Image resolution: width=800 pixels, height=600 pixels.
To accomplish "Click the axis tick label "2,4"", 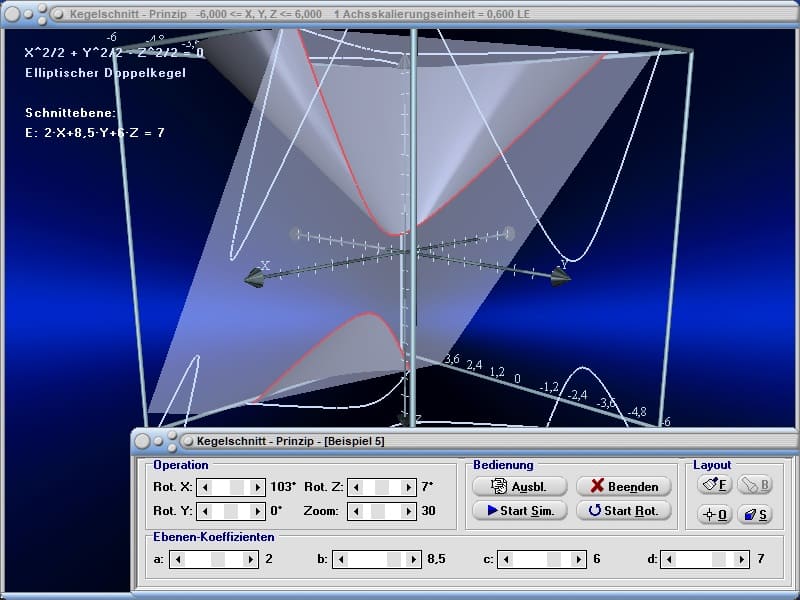I will [x=474, y=365].
